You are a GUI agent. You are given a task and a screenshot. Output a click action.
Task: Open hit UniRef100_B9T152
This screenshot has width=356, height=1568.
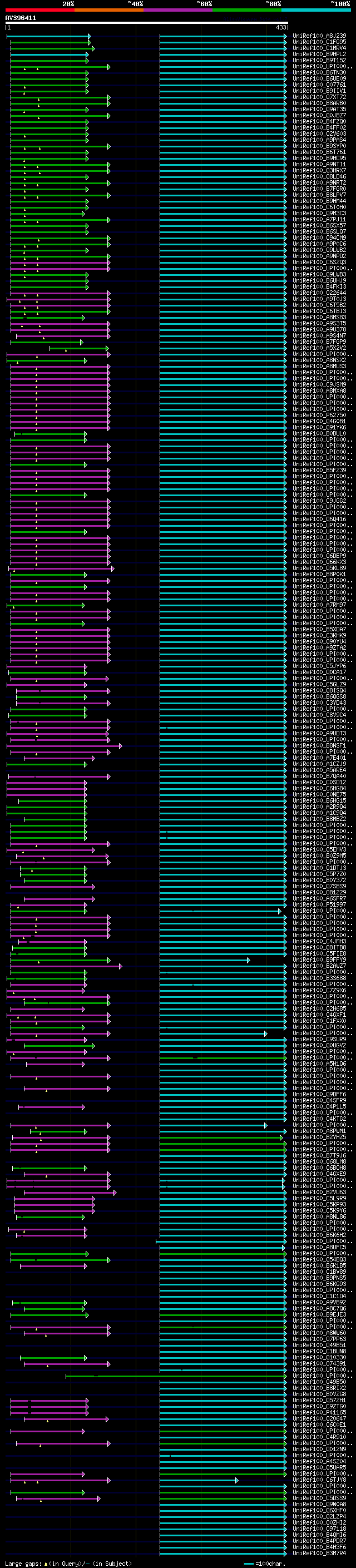(x=319, y=60)
